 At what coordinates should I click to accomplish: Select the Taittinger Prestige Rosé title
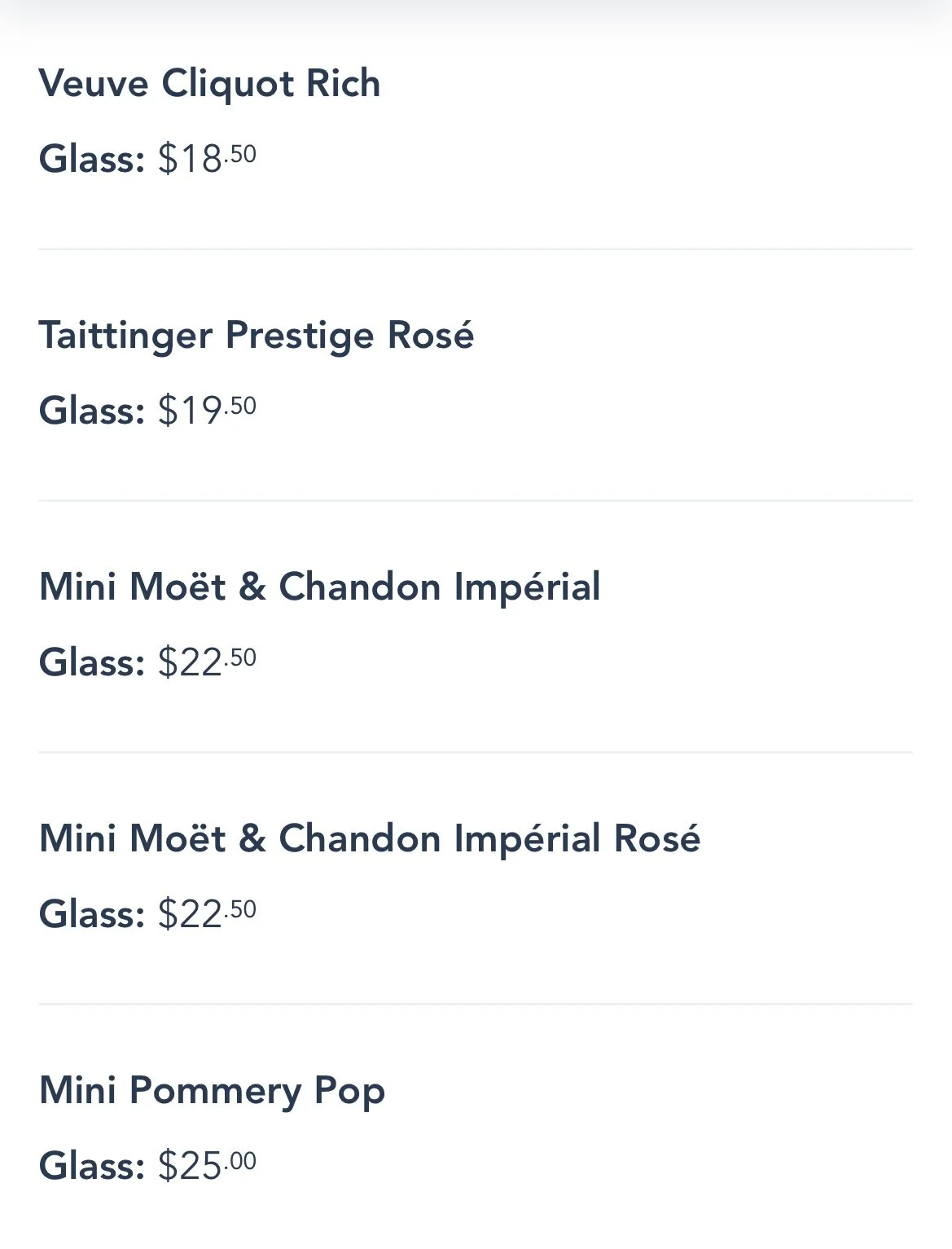pos(256,336)
